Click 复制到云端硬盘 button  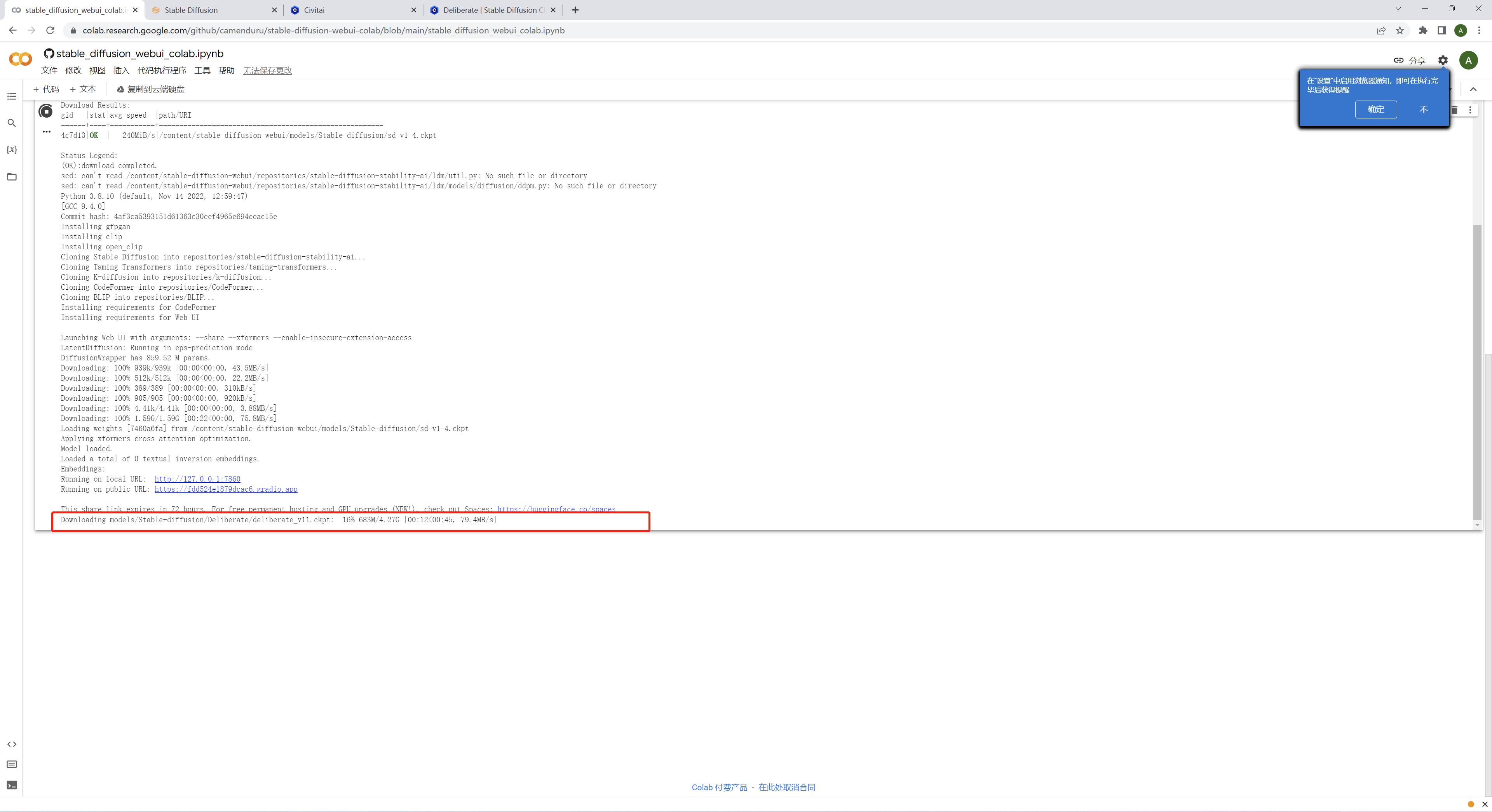(151, 89)
